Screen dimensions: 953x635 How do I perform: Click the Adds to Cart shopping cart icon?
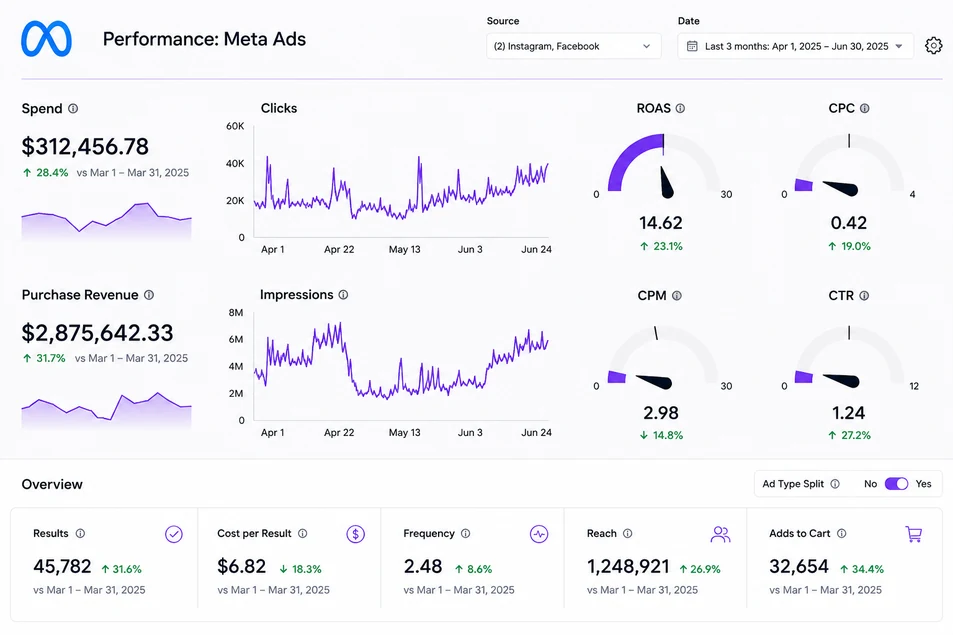913,534
